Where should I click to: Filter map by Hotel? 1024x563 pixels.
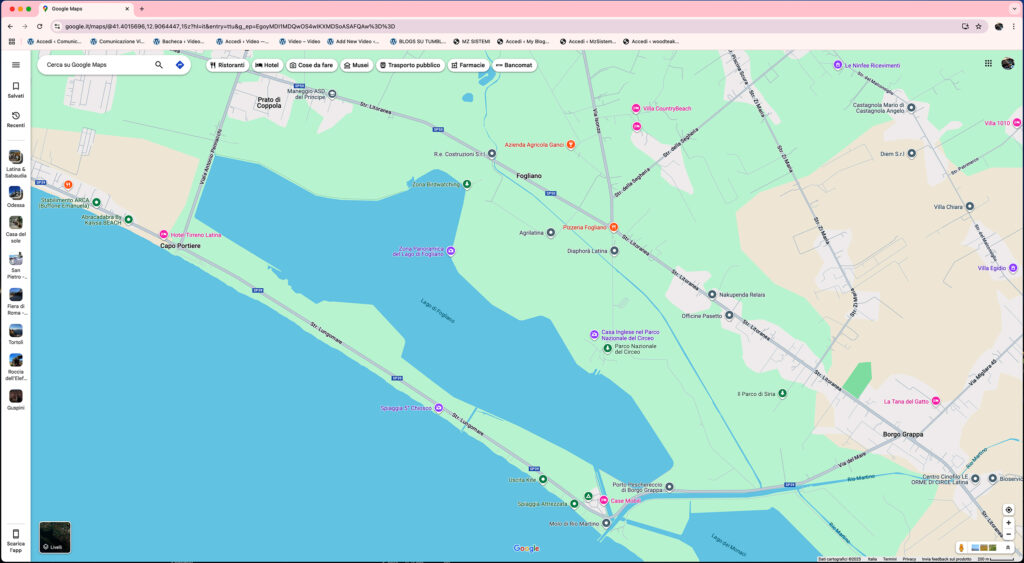tap(266, 65)
